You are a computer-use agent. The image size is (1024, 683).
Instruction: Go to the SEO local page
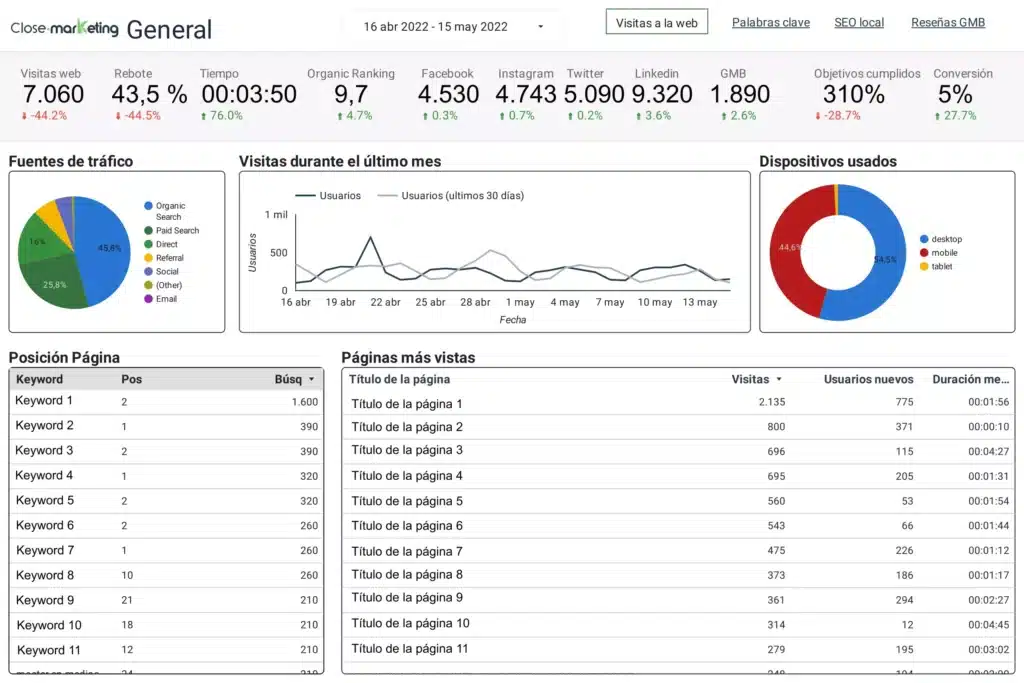(859, 22)
